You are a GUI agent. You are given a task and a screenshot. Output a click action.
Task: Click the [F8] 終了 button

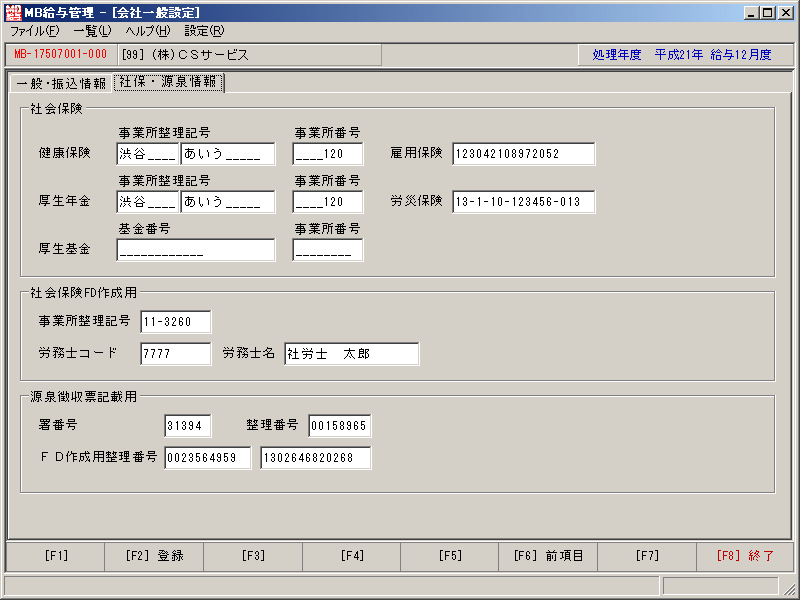click(745, 556)
